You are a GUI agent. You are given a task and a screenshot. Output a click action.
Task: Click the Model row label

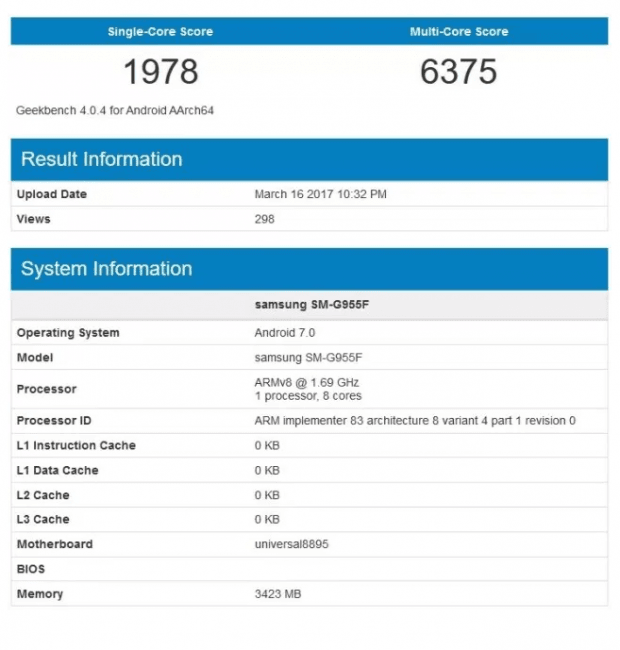[35, 357]
